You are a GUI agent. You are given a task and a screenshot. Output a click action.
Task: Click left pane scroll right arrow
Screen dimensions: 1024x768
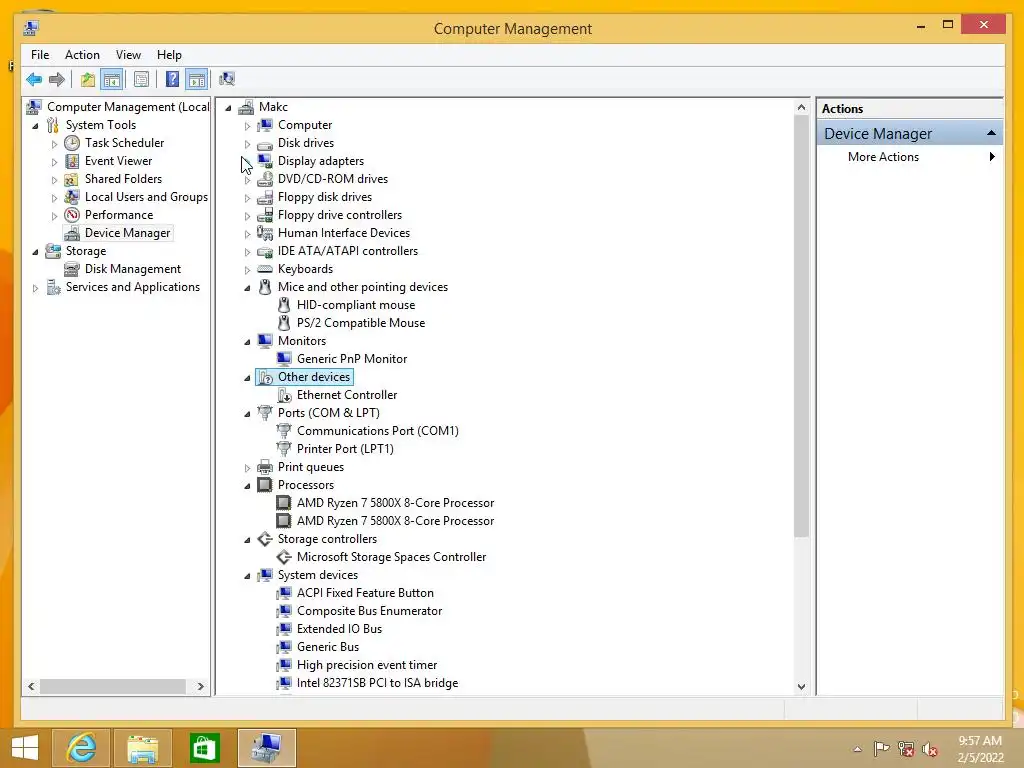(200, 686)
